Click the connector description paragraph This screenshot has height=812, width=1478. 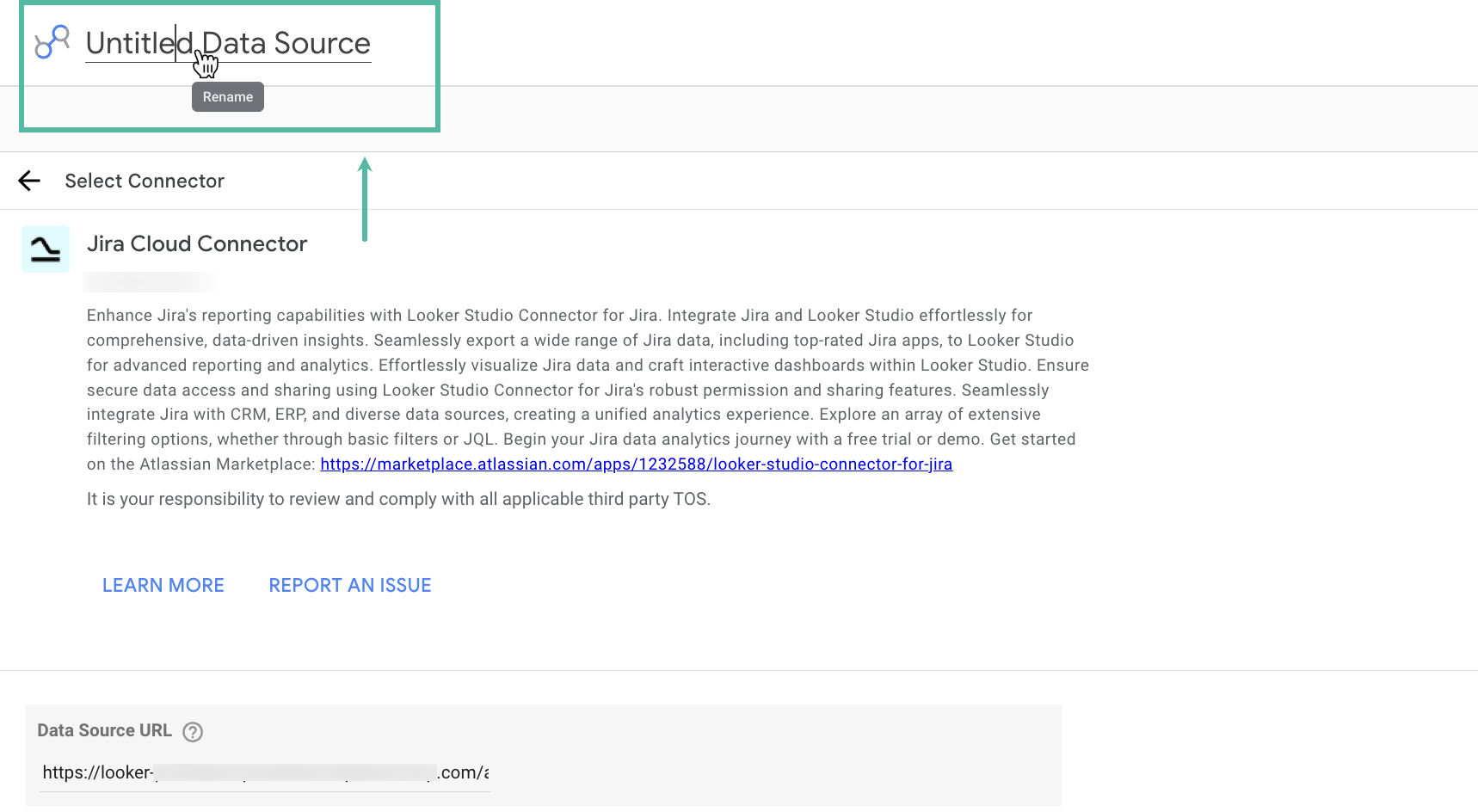588,390
